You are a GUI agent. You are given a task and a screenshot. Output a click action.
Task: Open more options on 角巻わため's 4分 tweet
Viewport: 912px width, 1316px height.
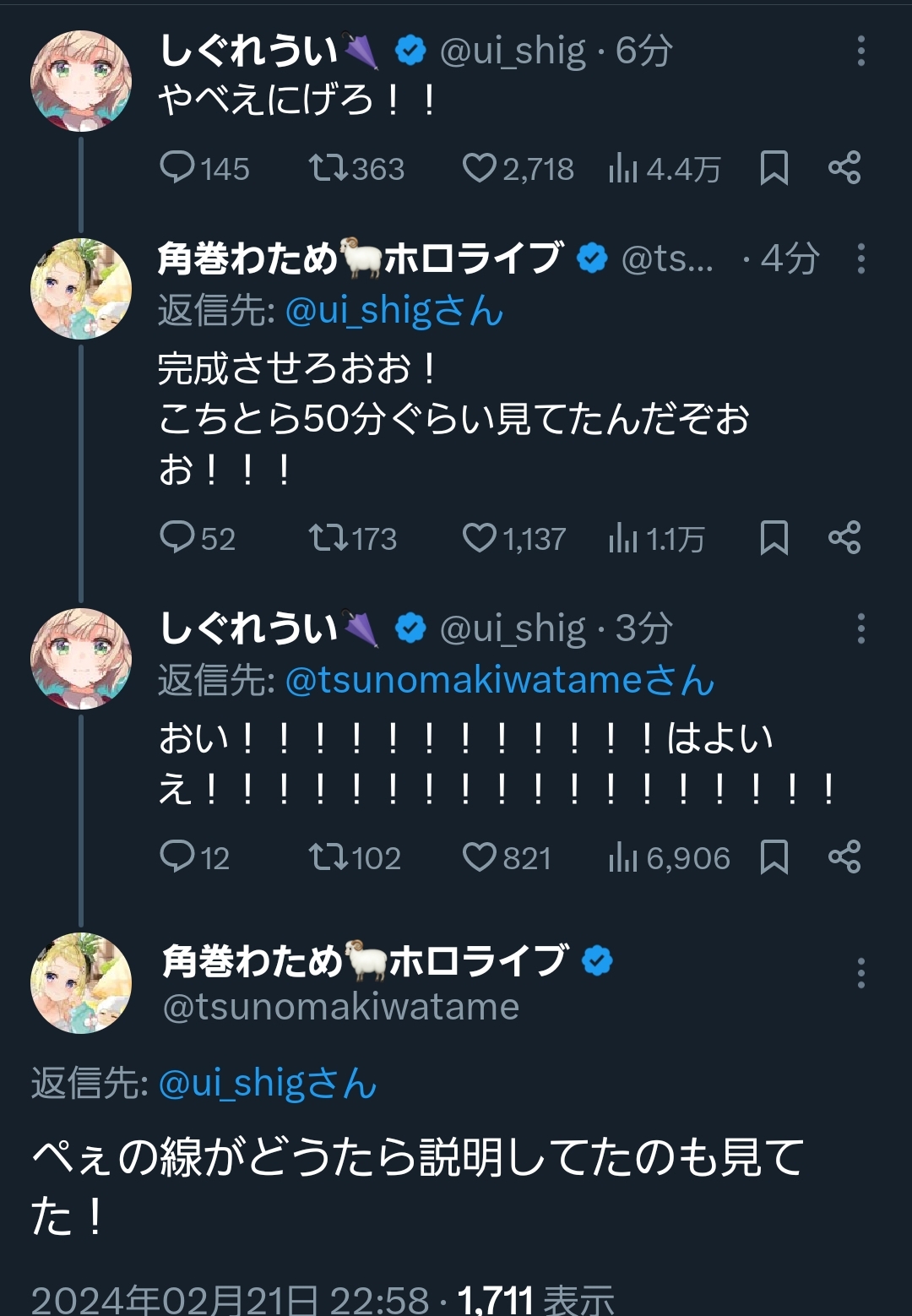[x=860, y=258]
